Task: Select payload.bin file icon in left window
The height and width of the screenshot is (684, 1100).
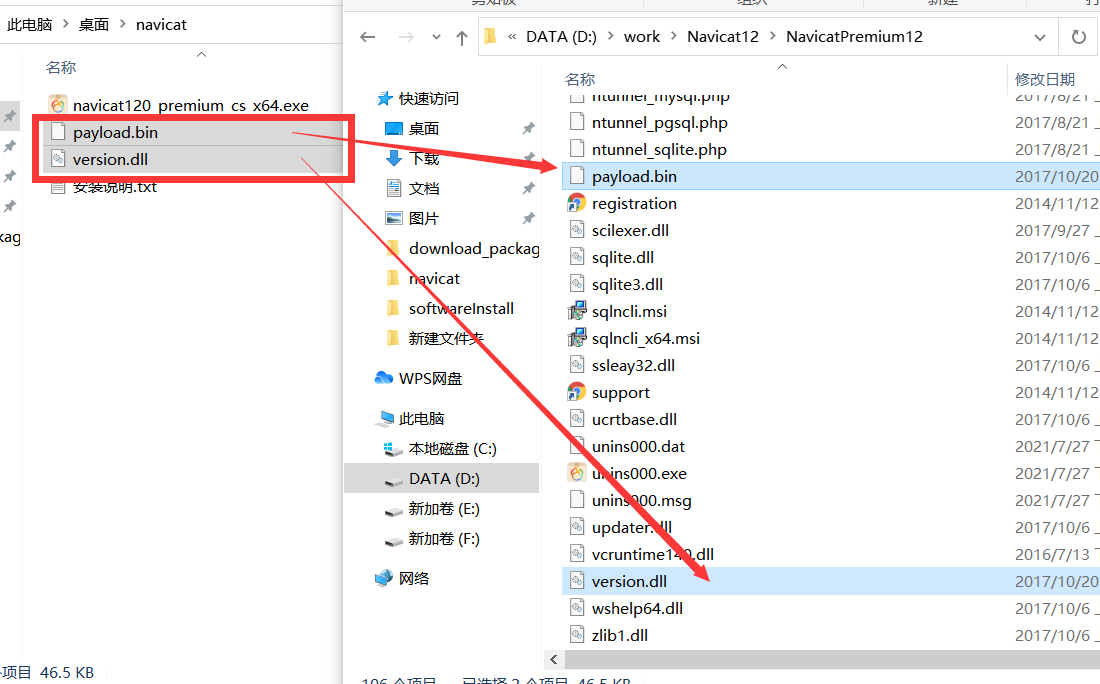Action: coord(58,132)
